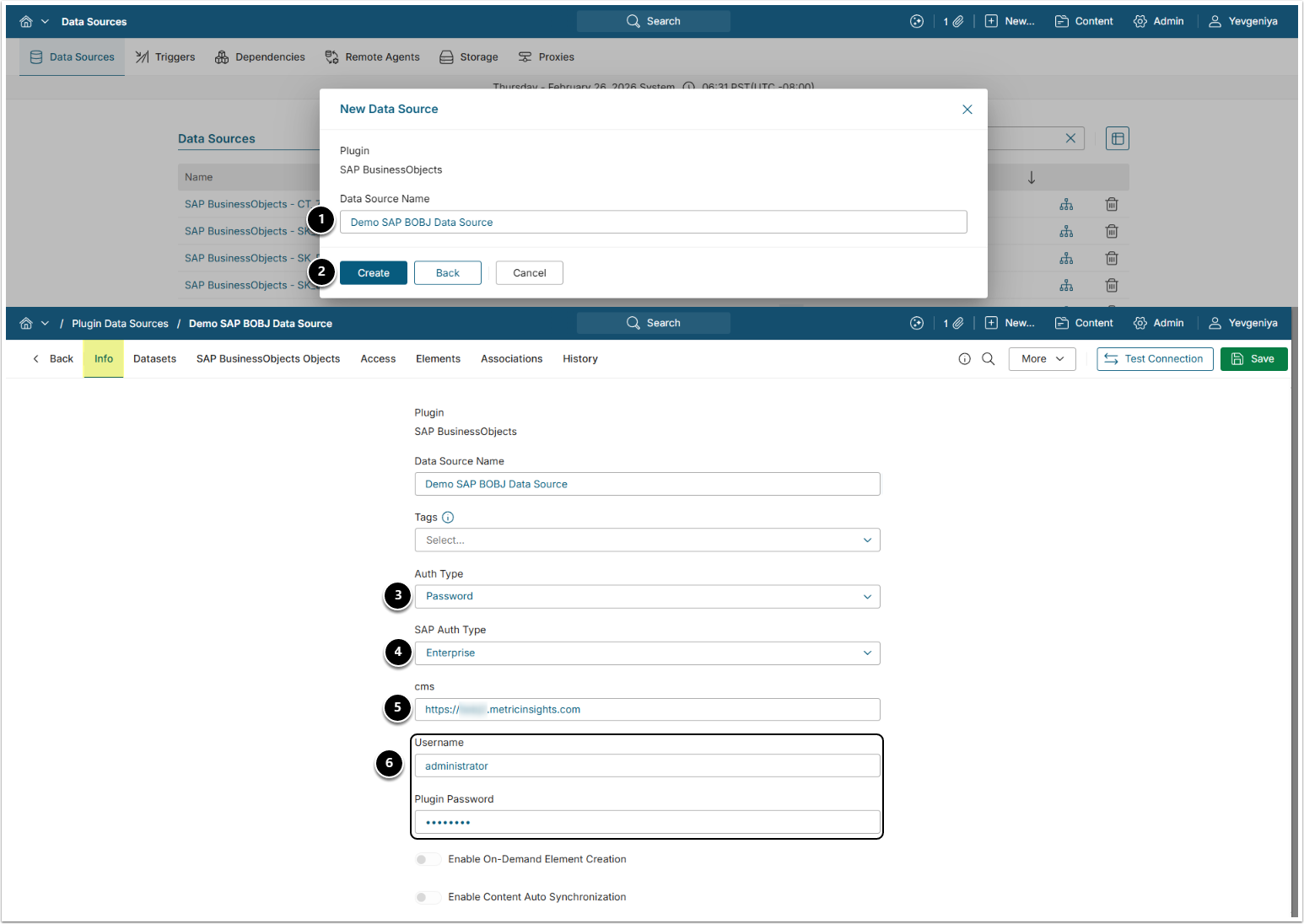Click the Back button in the New Data Source dialog
The image size is (1304, 924).
(448, 273)
